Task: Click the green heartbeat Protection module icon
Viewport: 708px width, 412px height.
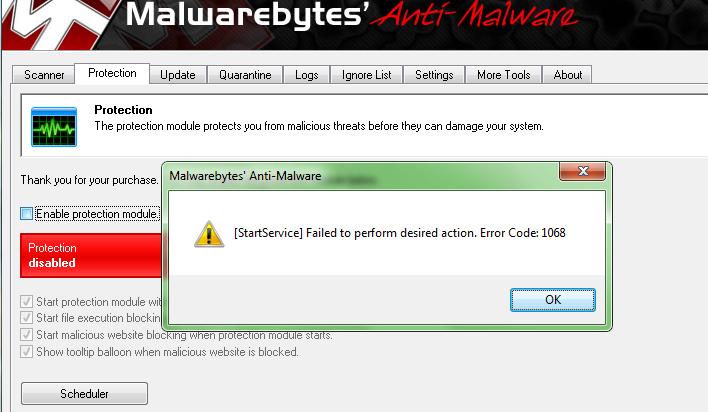Action: click(x=54, y=127)
